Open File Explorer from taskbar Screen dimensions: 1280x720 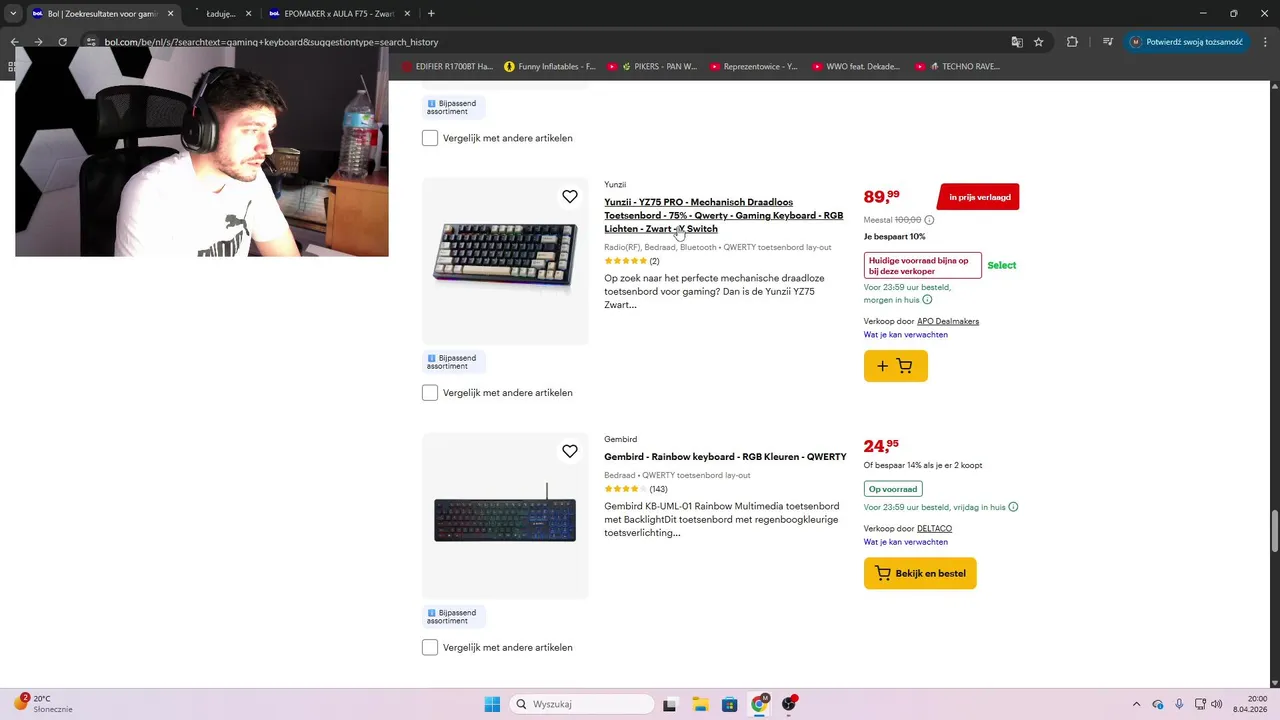click(700, 704)
